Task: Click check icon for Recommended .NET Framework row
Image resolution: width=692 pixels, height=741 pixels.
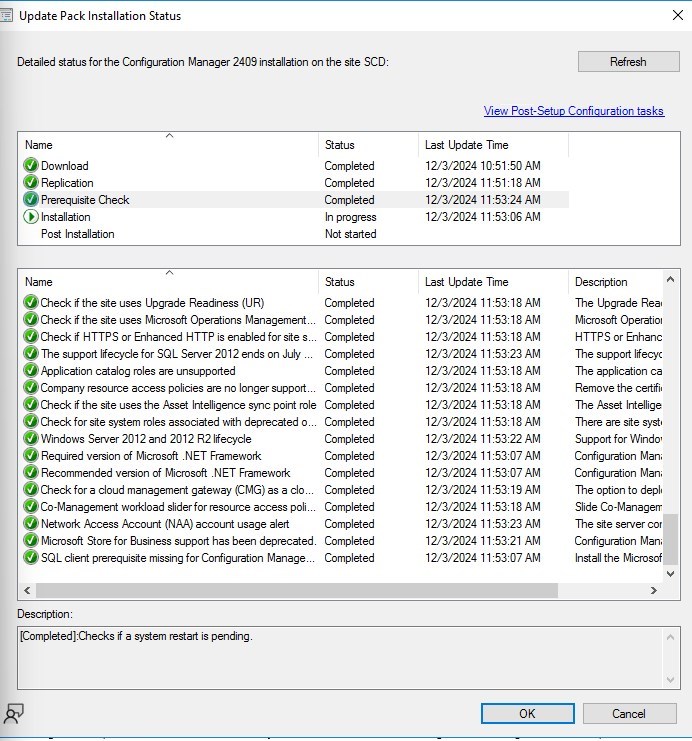Action: pos(31,473)
